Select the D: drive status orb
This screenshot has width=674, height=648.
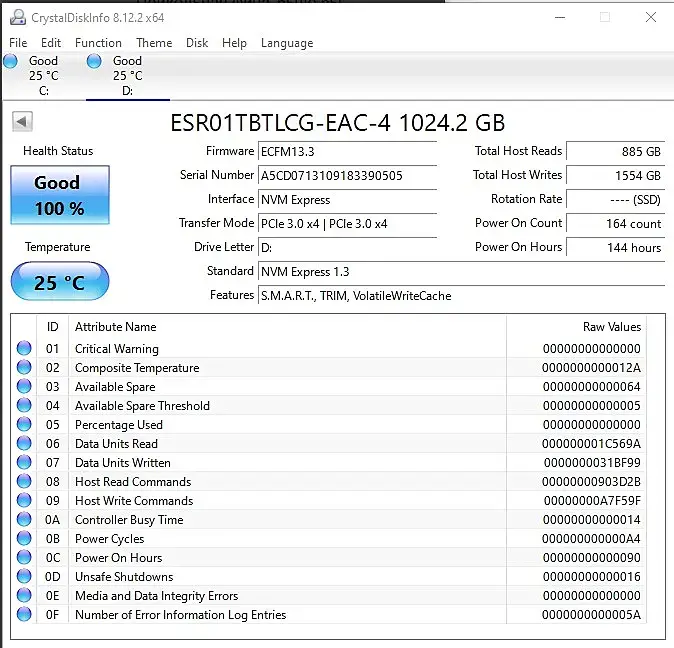click(95, 62)
